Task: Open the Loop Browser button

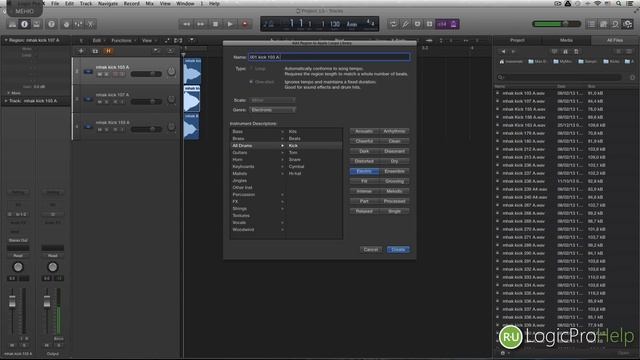Action: point(615,24)
